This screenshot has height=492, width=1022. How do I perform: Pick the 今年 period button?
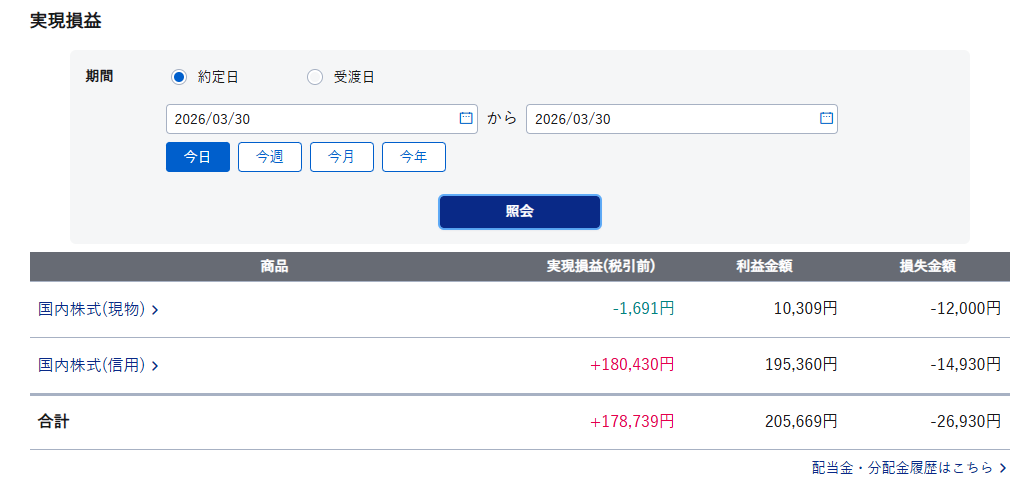(414, 157)
